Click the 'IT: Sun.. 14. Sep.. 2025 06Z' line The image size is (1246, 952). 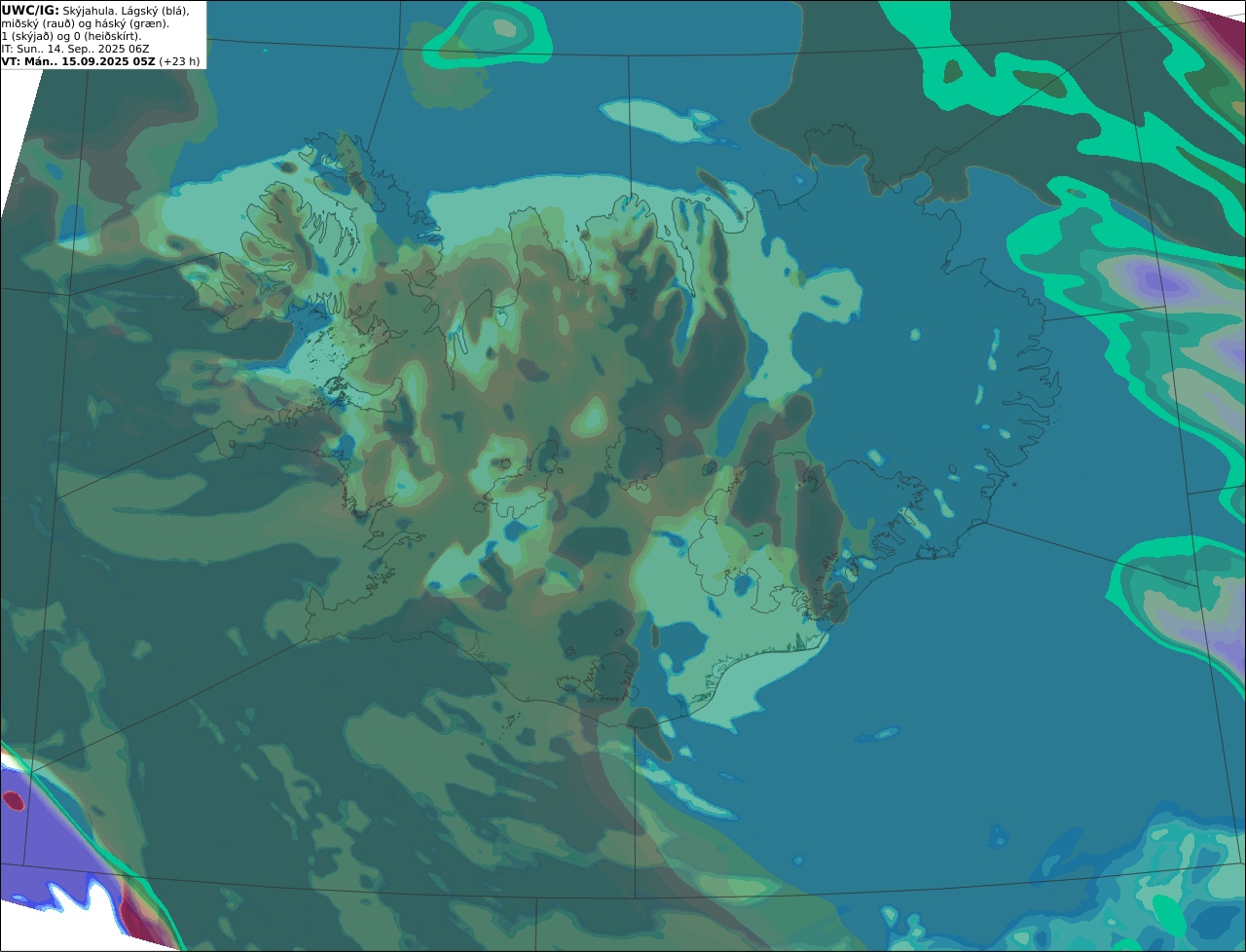75,49
